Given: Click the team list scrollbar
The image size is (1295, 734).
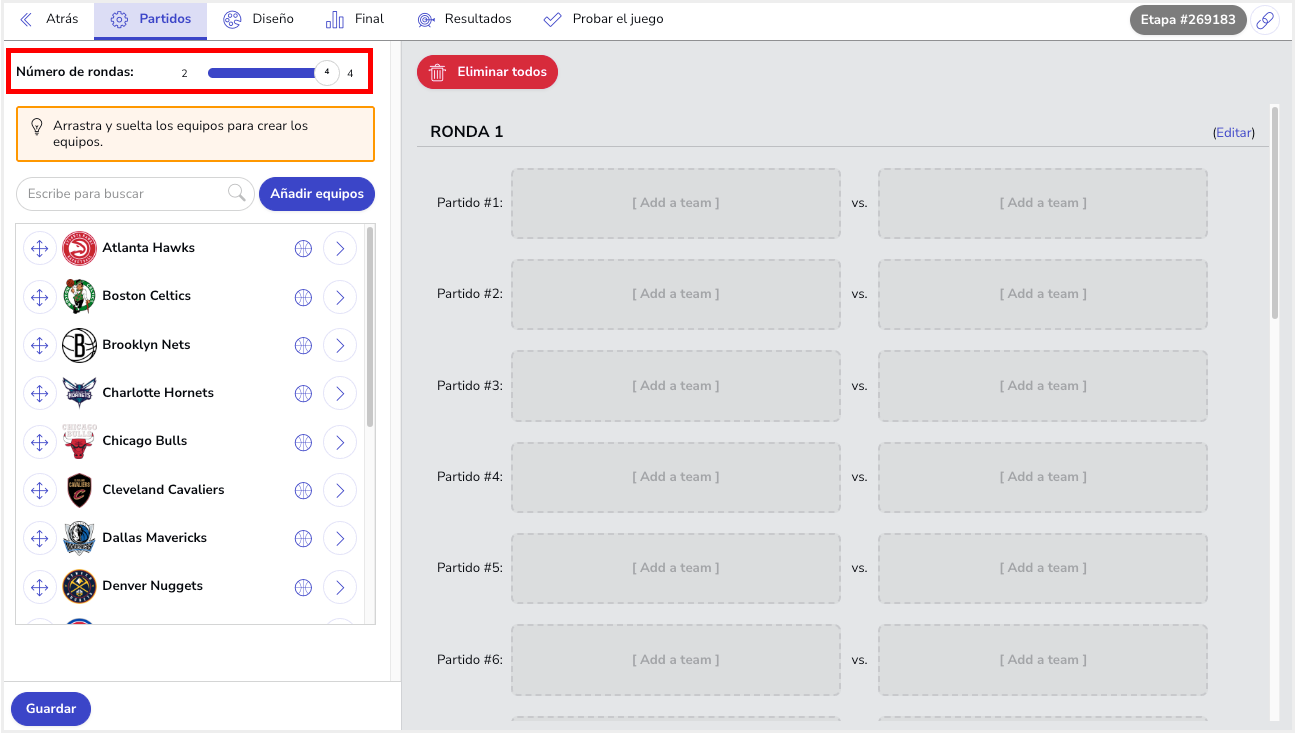Looking at the screenshot, I should click(x=370, y=326).
